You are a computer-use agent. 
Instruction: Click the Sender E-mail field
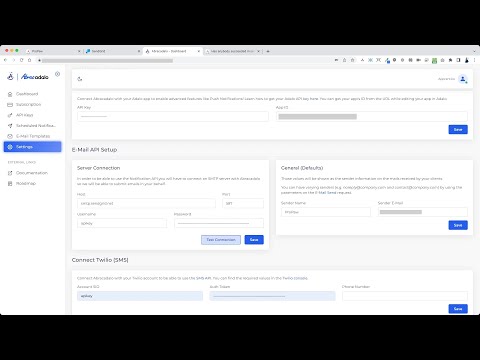point(423,212)
